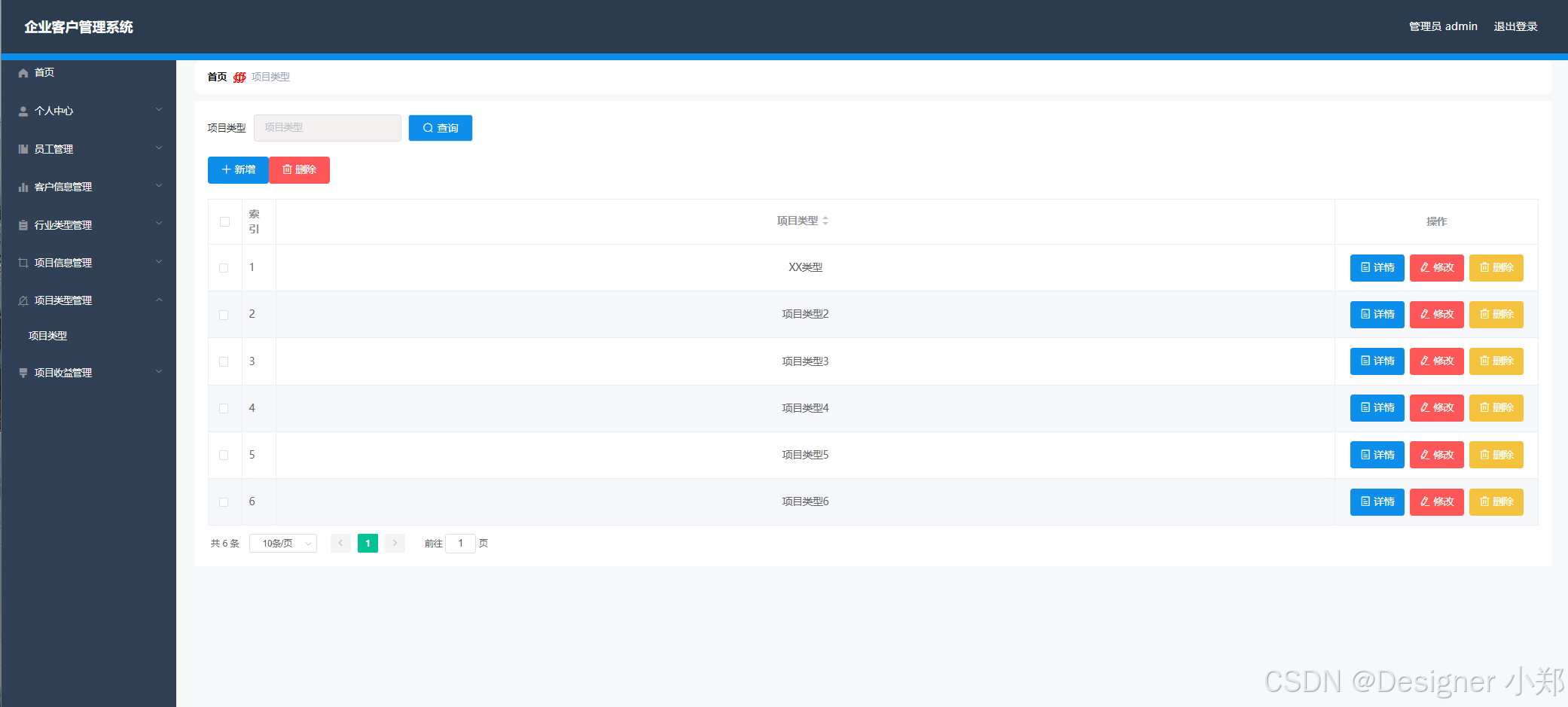Click the red 删除 batch delete button
This screenshot has height=707, width=1568.
coord(299,170)
